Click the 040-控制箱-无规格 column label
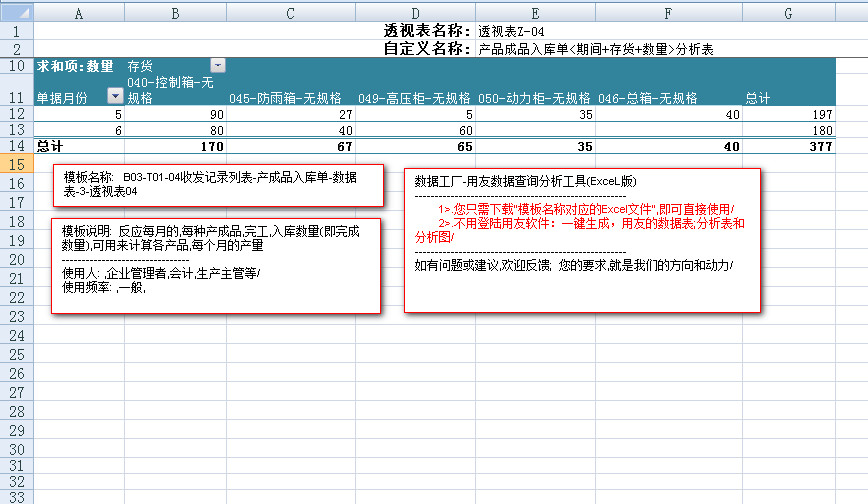Screen dimensions: 868x504 pyautogui.click(x=172, y=89)
